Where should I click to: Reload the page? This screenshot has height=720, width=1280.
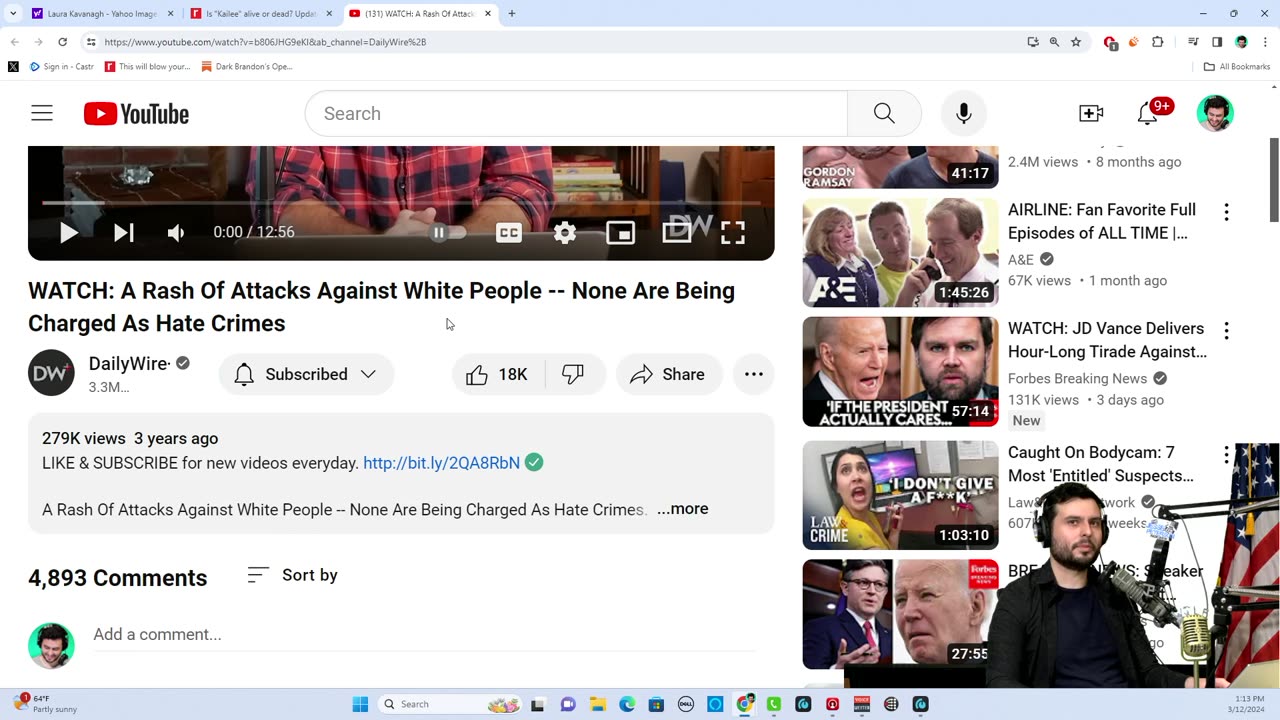[62, 42]
